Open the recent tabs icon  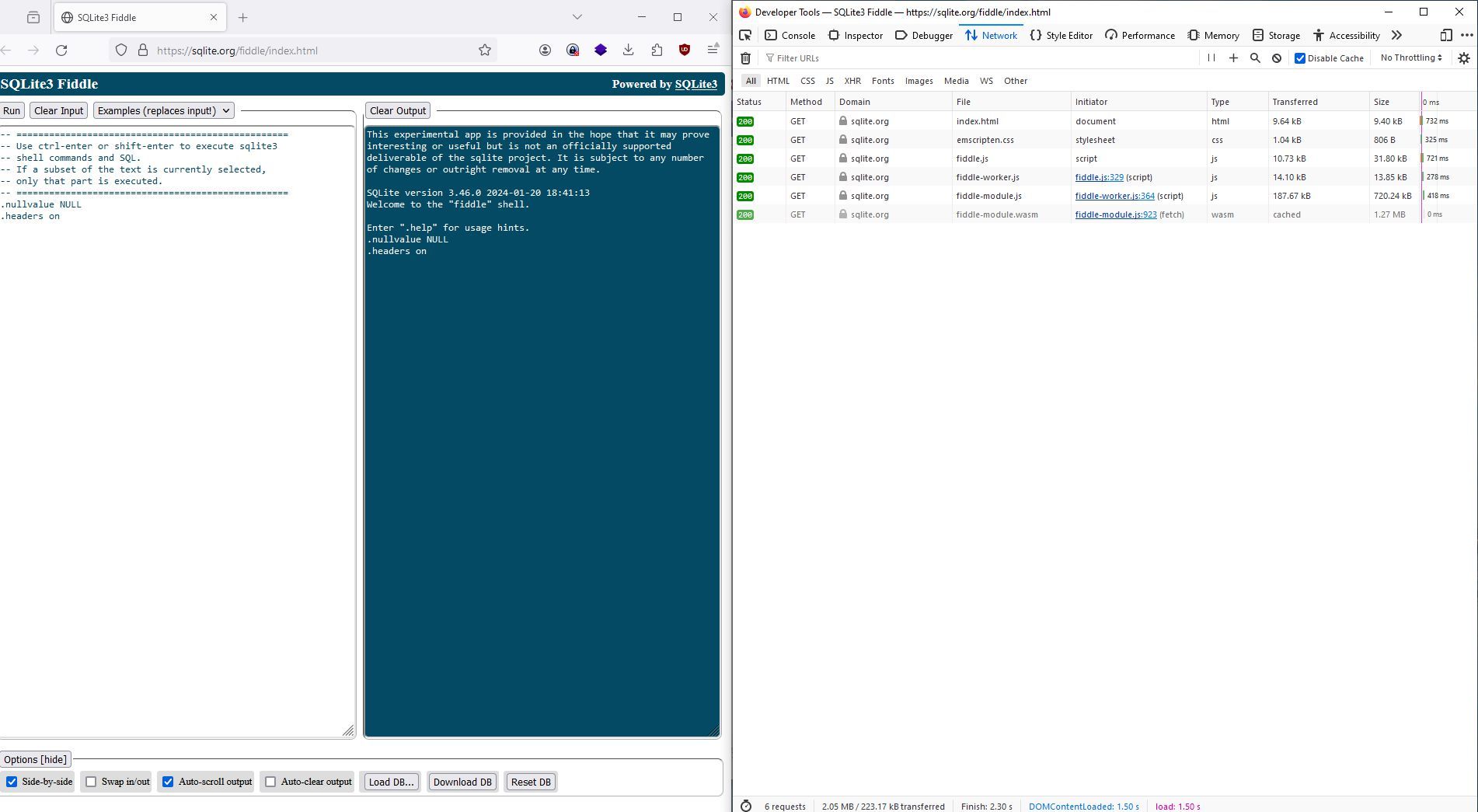pos(33,17)
